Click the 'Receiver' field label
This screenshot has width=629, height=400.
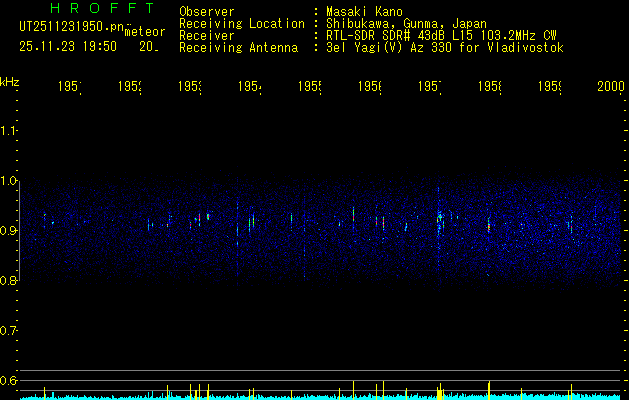pos(207,36)
